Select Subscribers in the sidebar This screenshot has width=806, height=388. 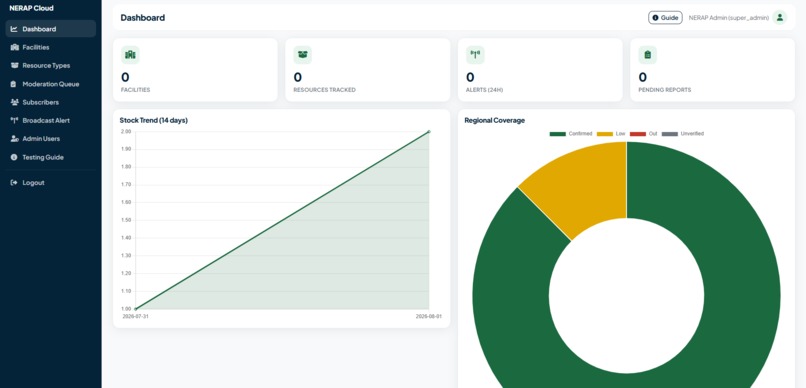pos(50,102)
